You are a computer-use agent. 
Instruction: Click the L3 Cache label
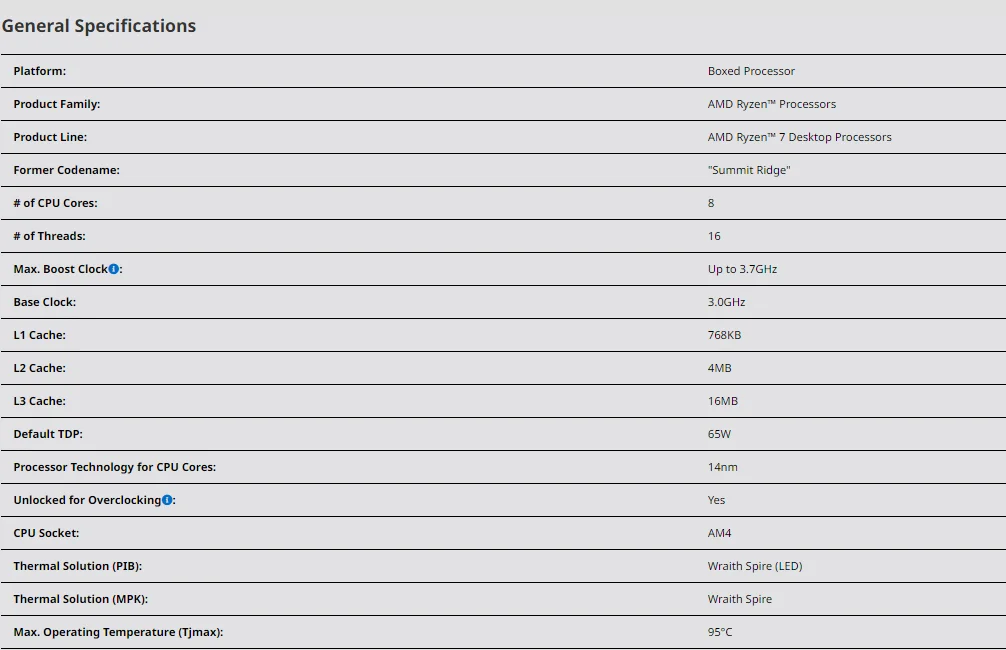click(40, 401)
